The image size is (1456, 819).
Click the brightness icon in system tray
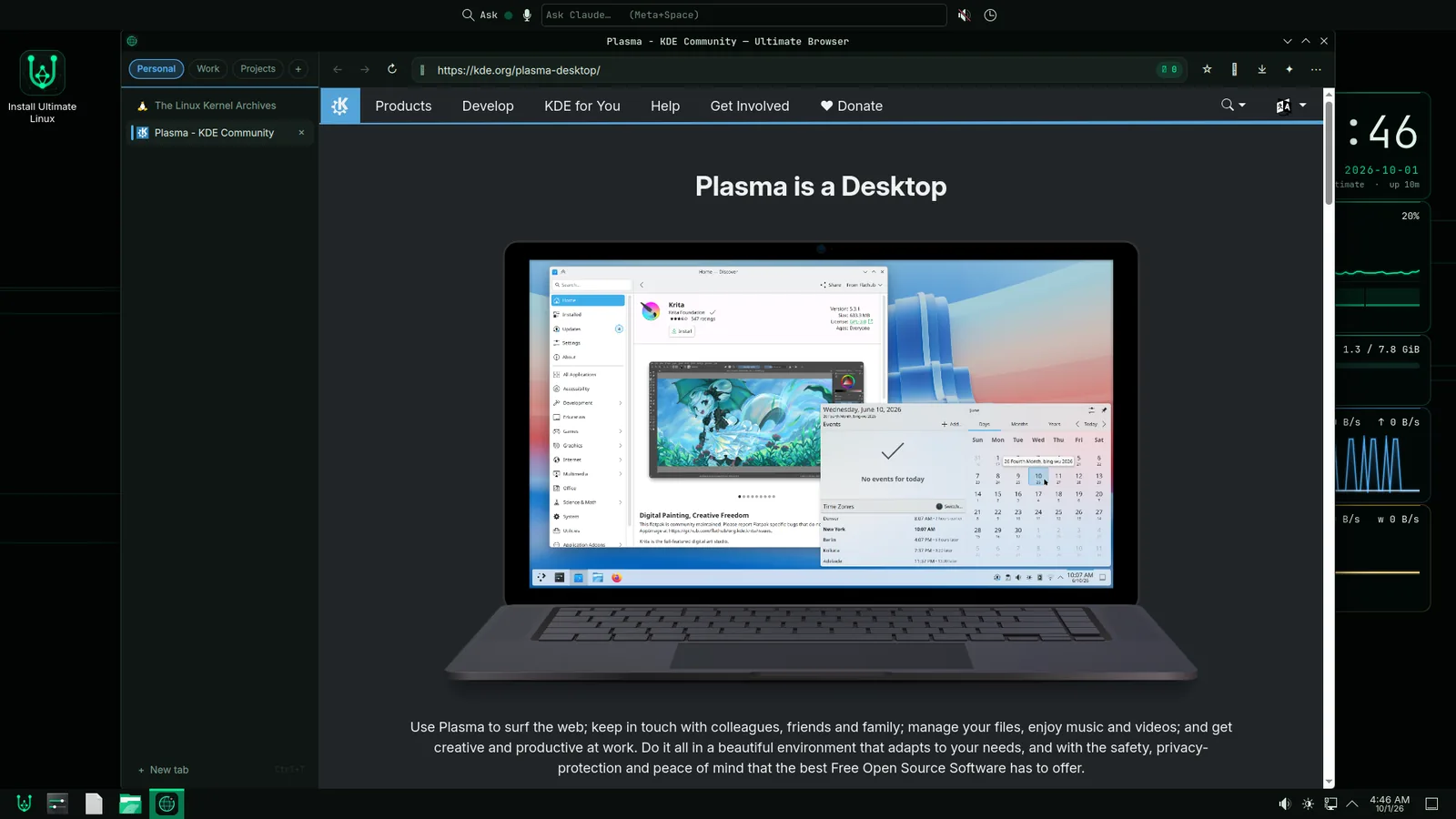[x=1308, y=804]
